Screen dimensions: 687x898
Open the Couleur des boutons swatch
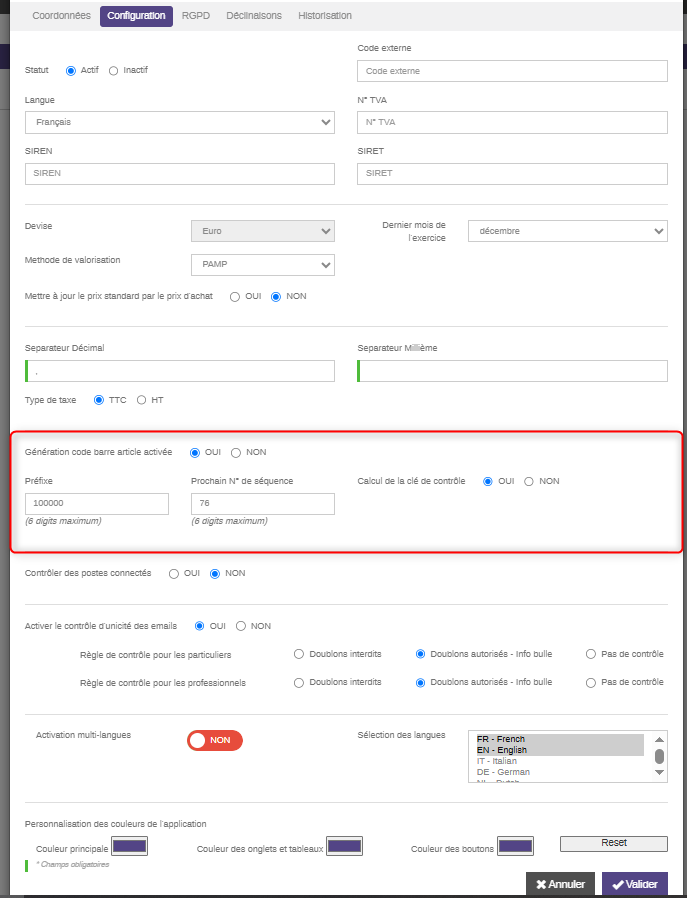[x=515, y=846]
